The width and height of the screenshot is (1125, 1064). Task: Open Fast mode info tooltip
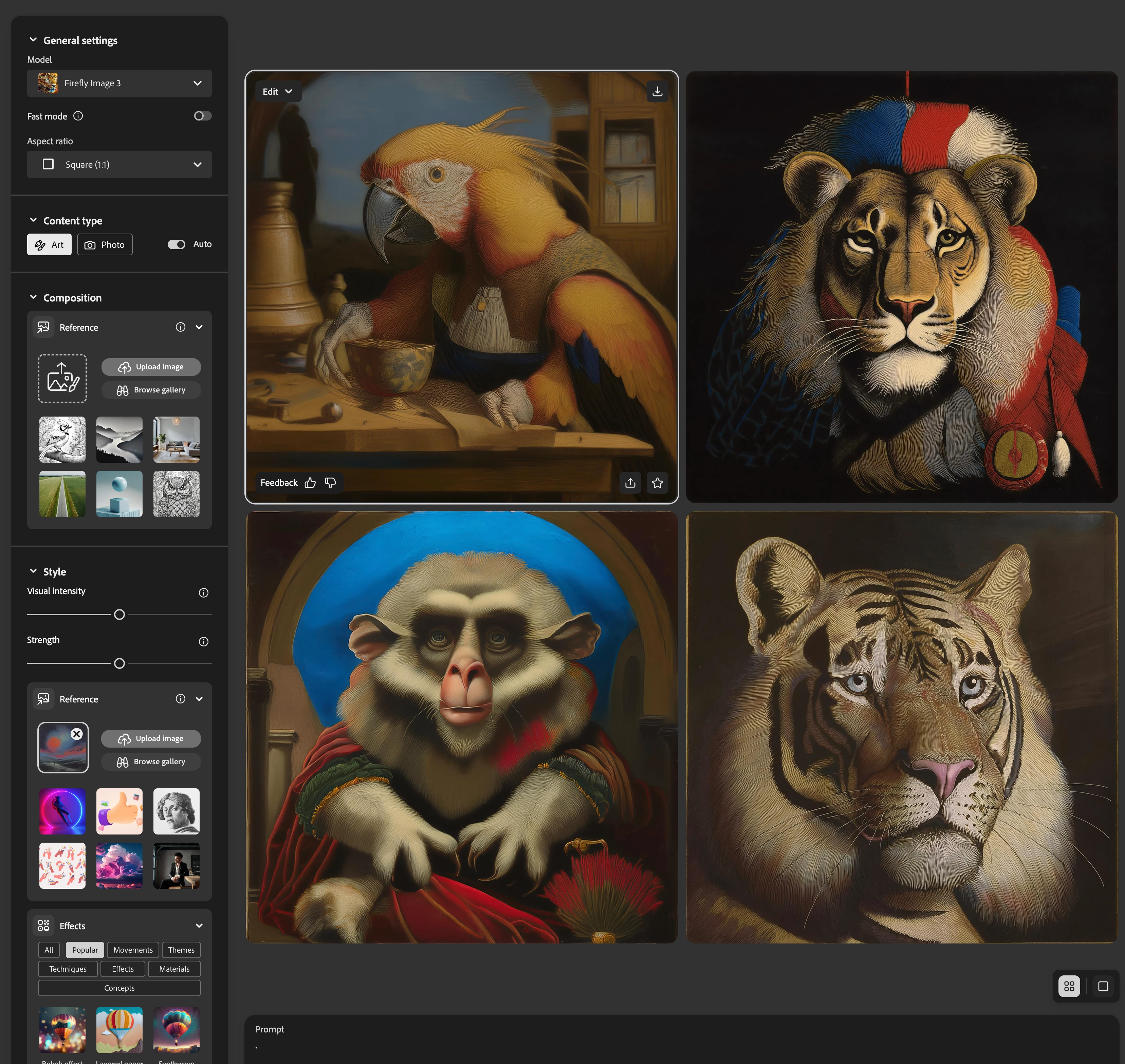pyautogui.click(x=78, y=116)
